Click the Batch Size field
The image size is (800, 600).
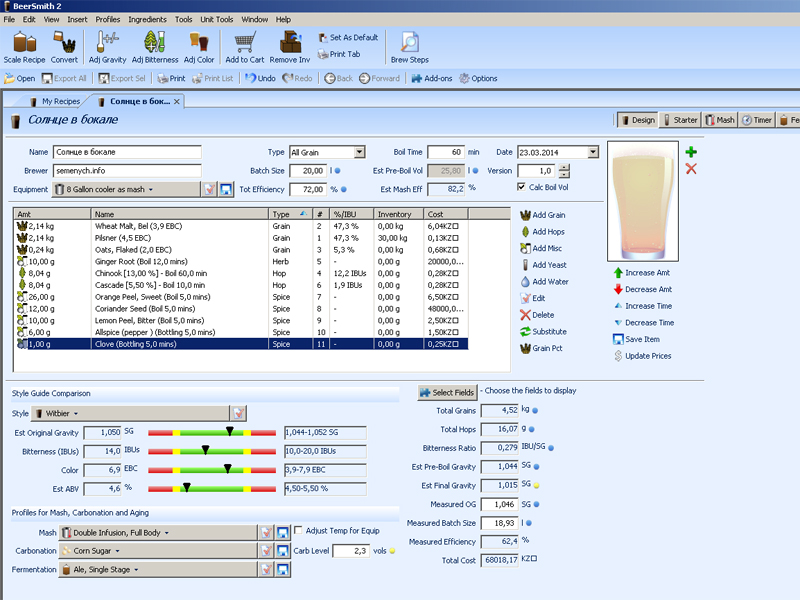308,171
